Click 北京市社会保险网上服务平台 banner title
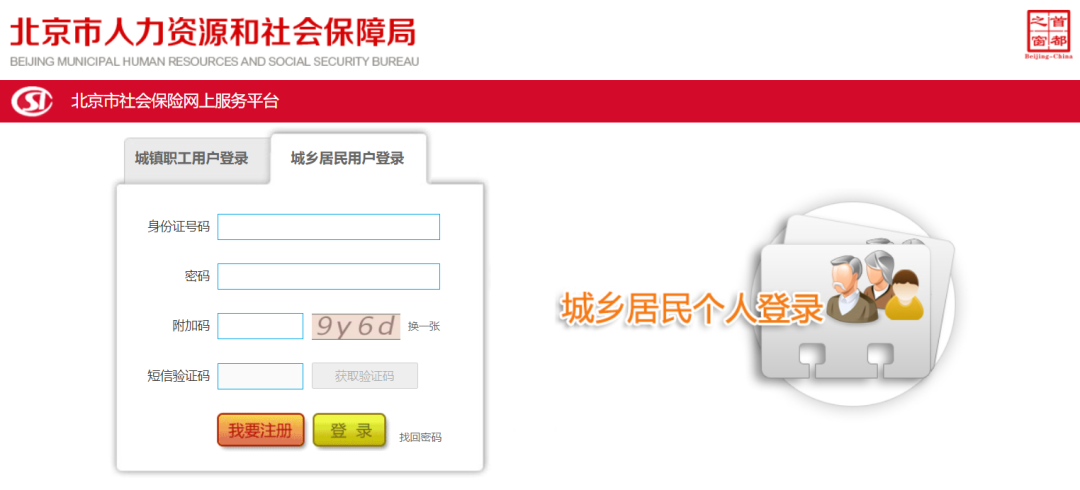 [x=175, y=101]
